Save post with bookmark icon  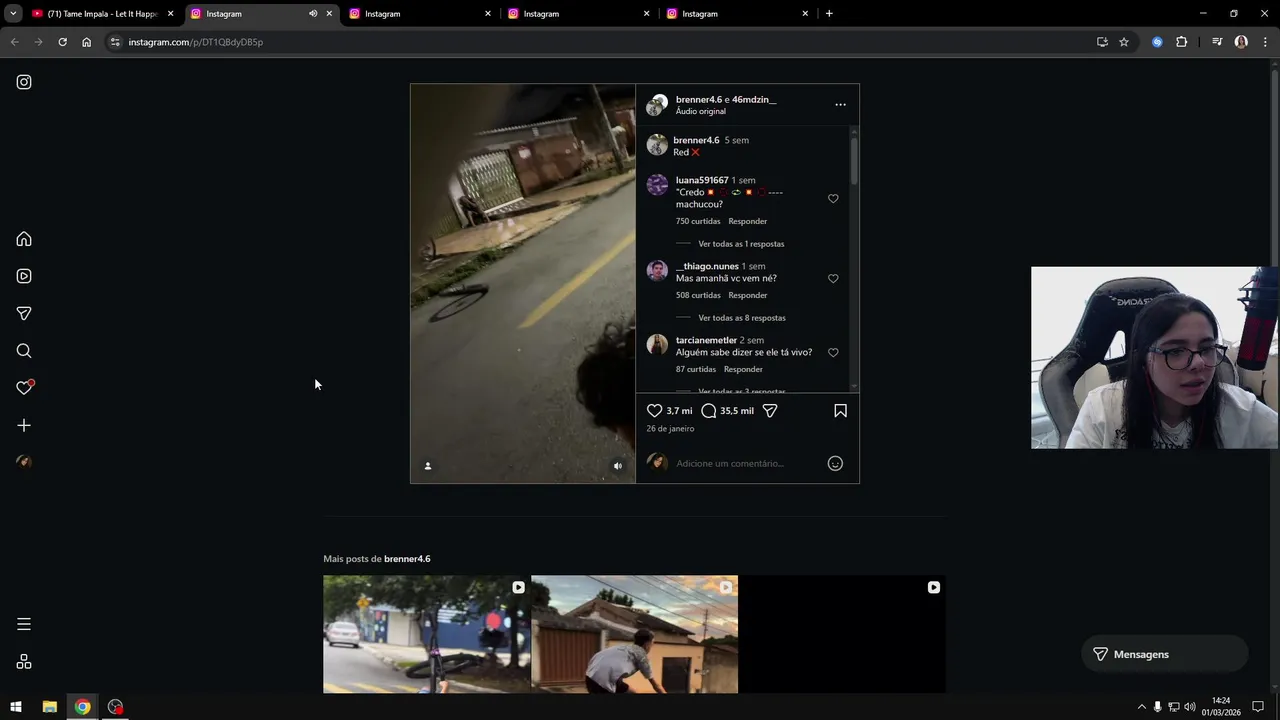click(840, 411)
